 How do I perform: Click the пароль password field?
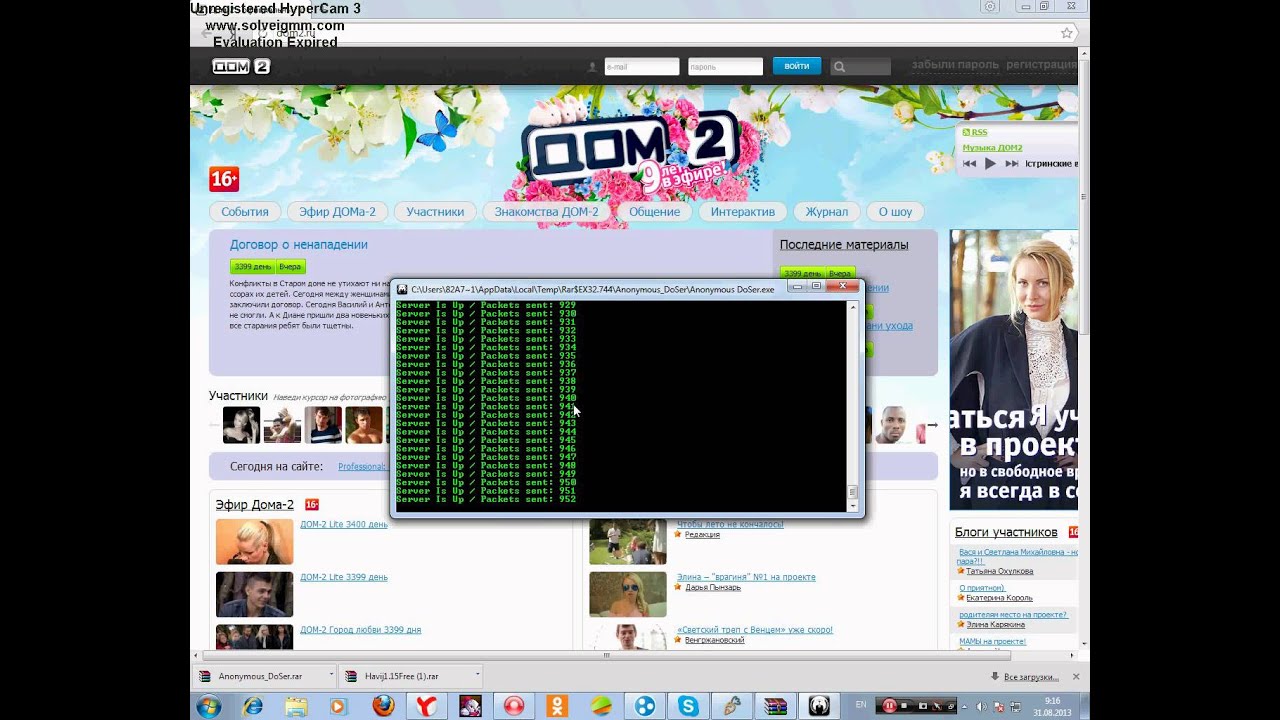point(725,67)
